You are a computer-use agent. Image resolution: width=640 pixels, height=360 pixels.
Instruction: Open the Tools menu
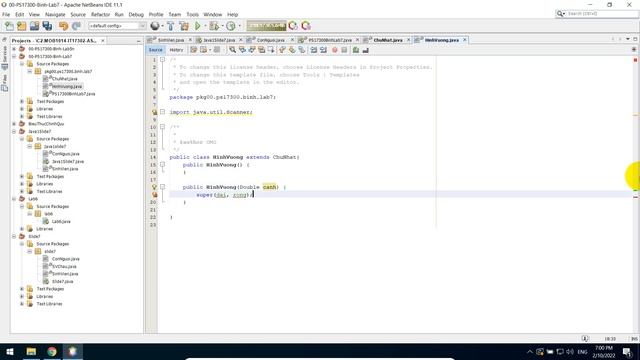192,14
